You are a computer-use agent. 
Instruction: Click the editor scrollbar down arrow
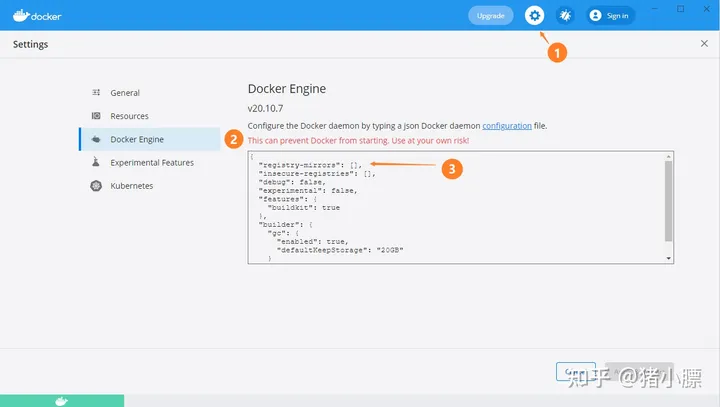coord(669,258)
